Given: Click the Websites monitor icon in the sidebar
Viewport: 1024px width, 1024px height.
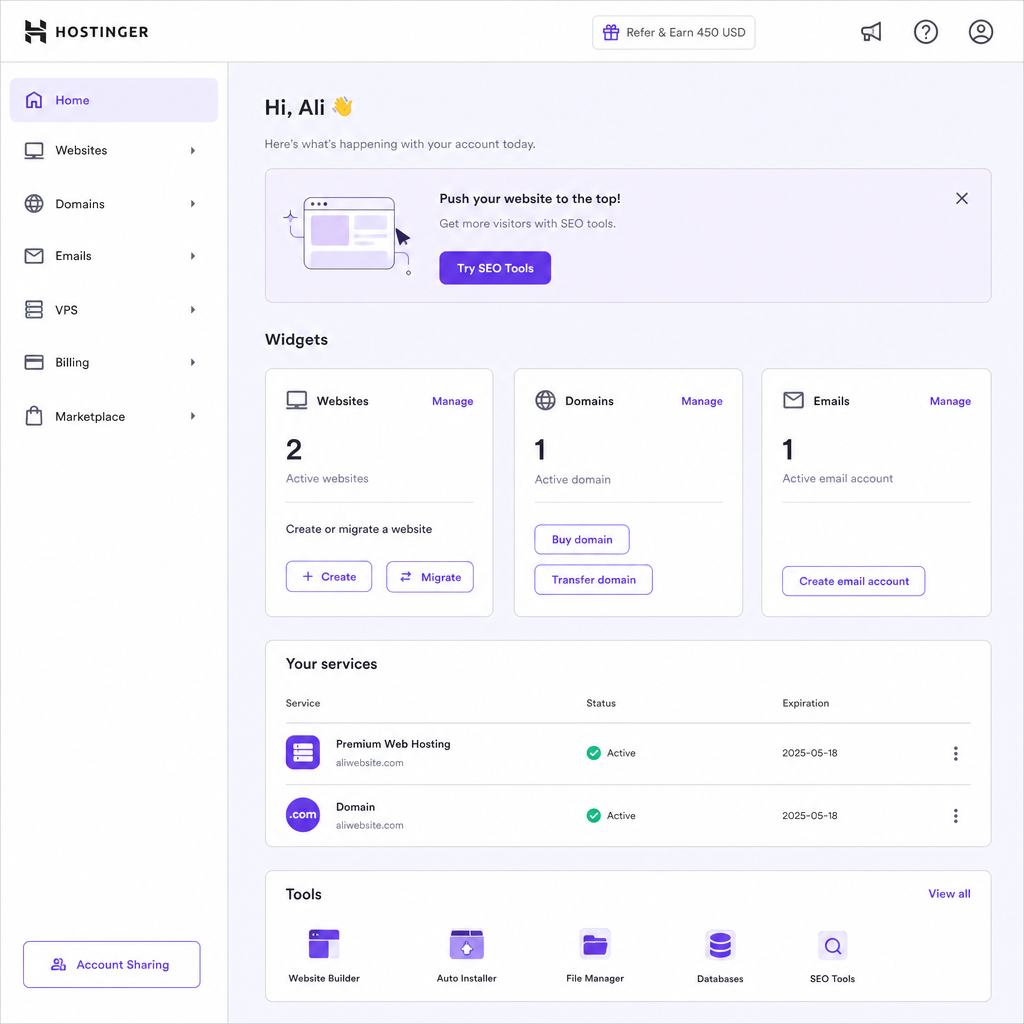Looking at the screenshot, I should (x=34, y=151).
